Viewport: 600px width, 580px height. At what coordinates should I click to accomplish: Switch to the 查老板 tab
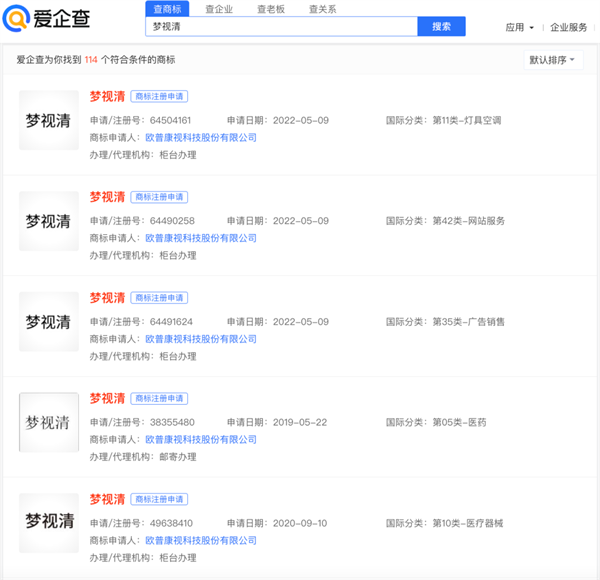[271, 9]
